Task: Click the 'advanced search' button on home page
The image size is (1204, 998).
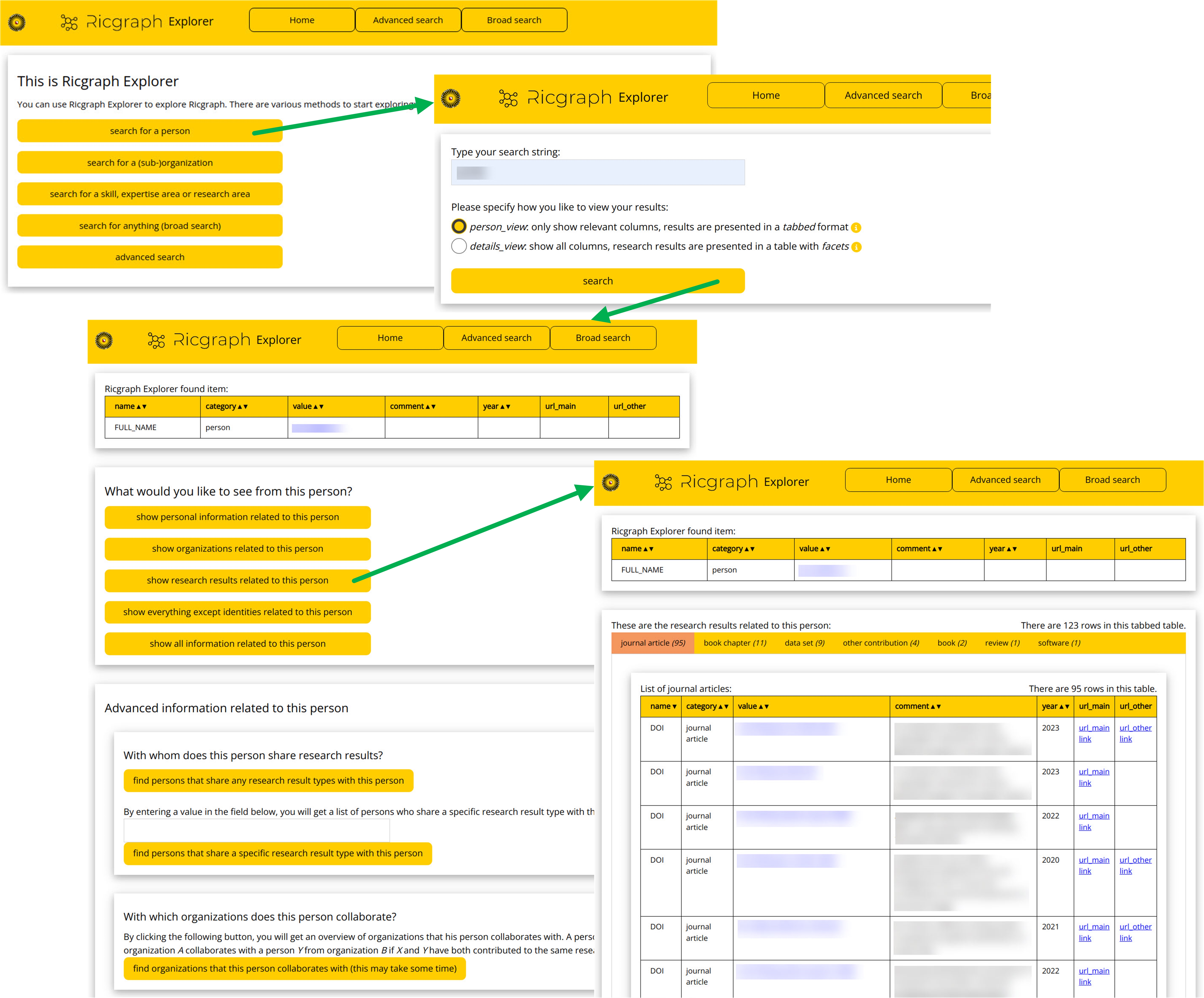Action: (x=150, y=257)
